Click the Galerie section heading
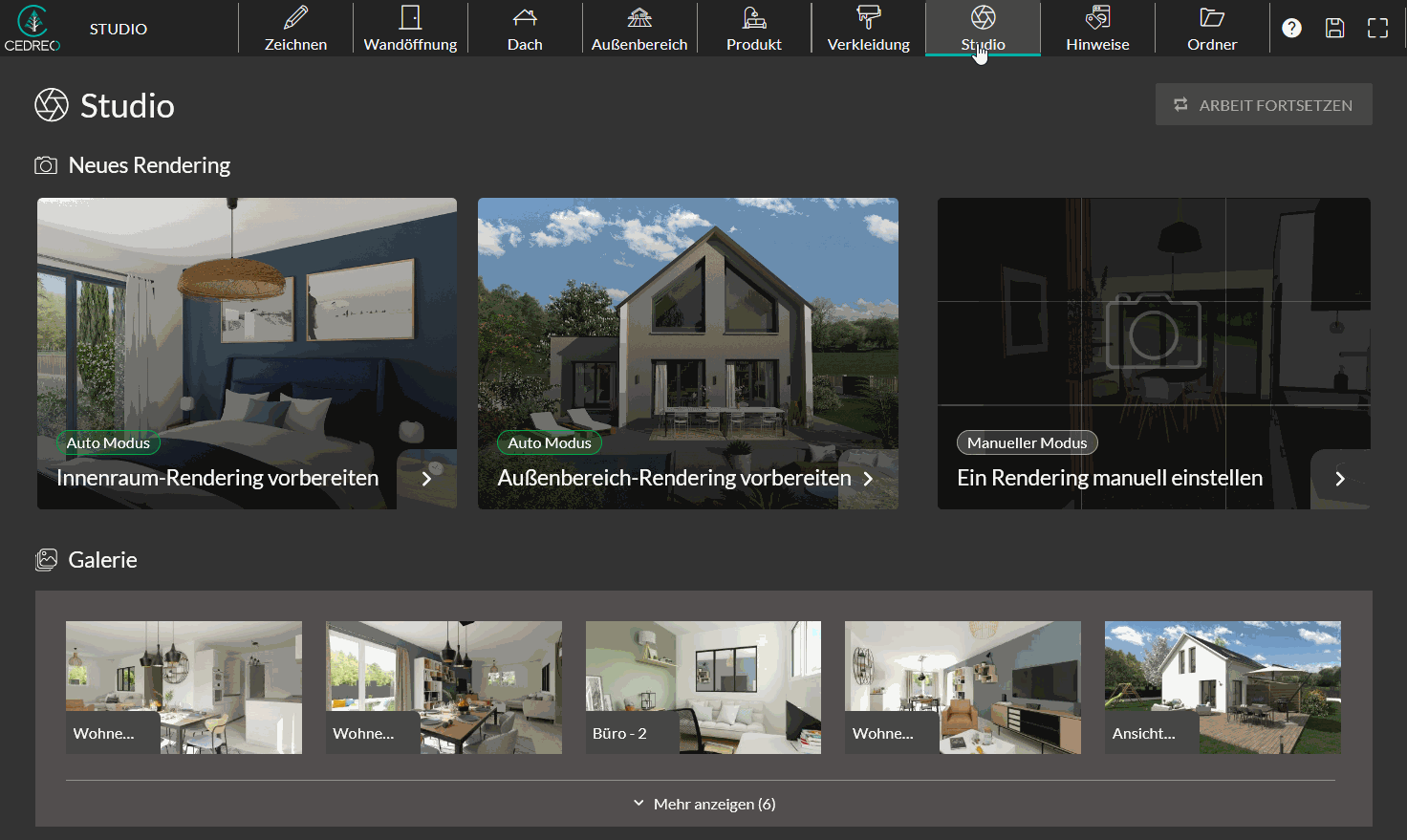 102,560
